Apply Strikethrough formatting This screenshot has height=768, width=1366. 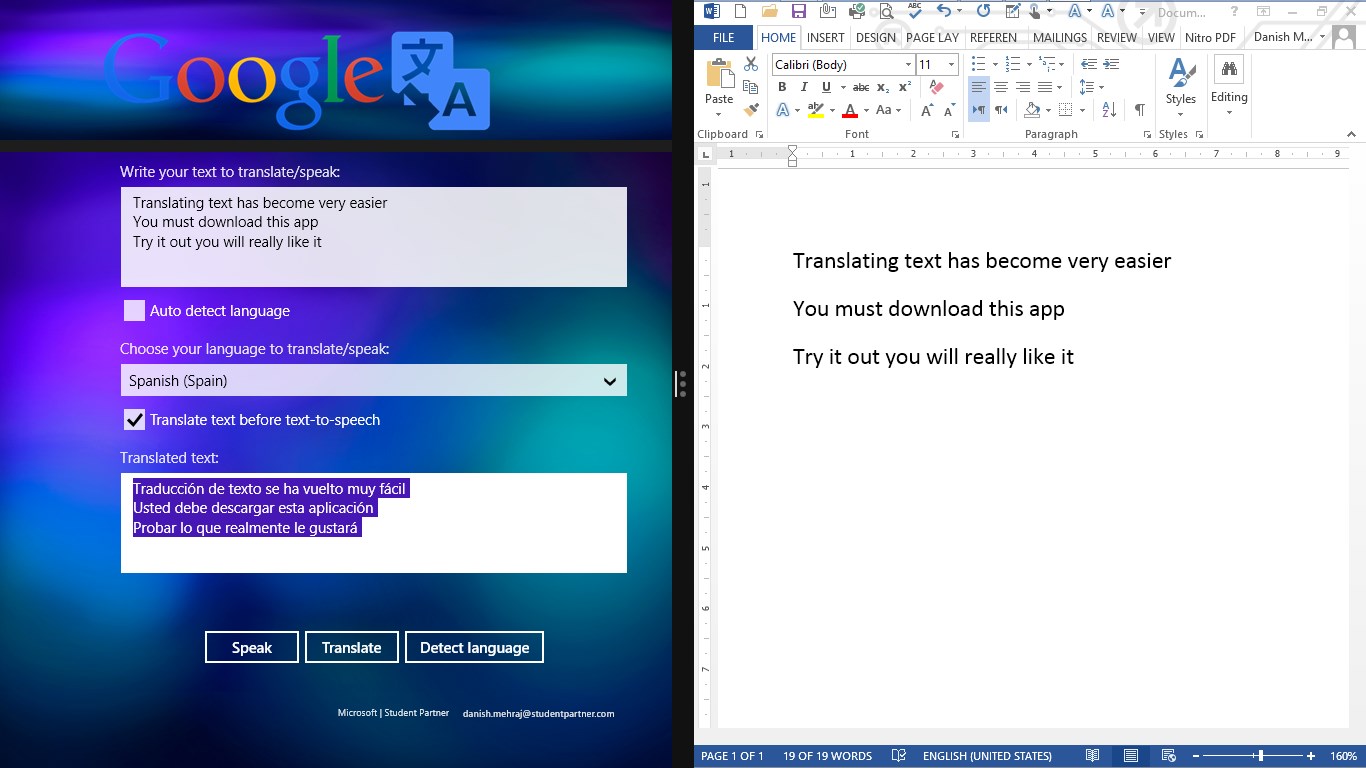coord(860,87)
